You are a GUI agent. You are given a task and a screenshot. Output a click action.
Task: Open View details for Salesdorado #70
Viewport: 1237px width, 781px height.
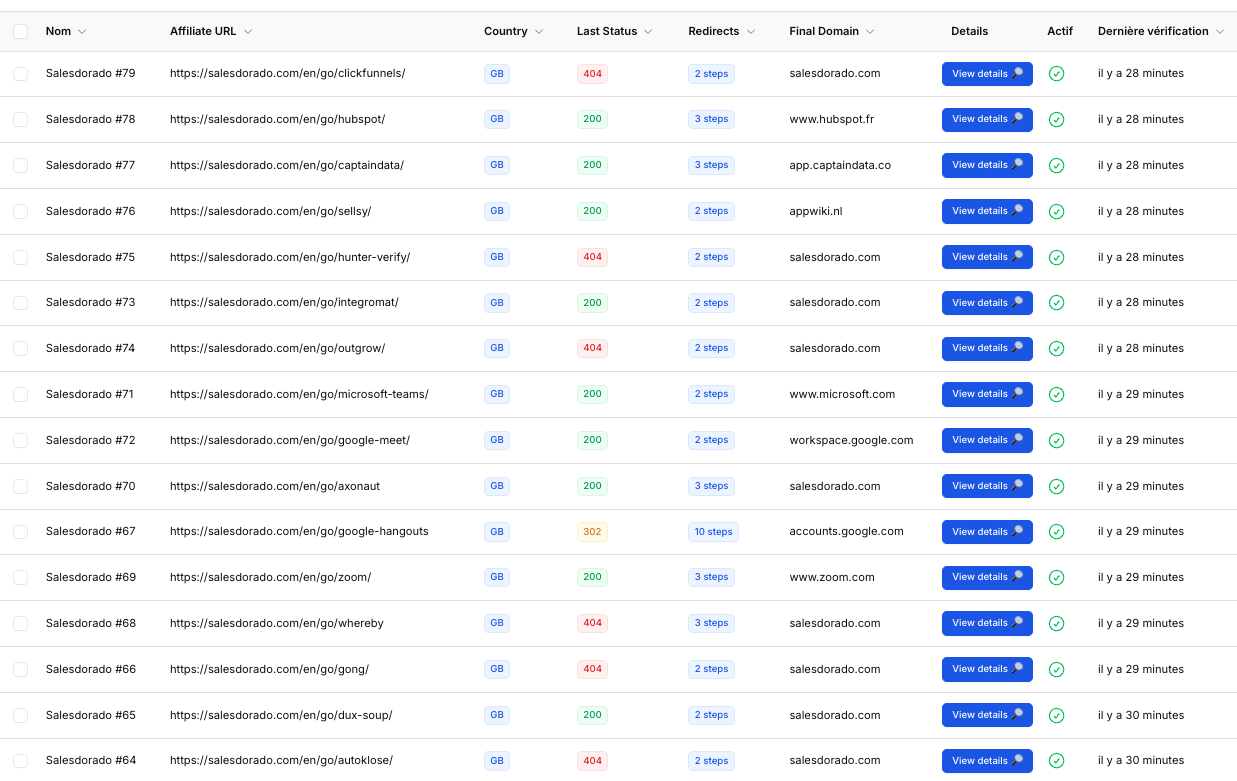(987, 486)
